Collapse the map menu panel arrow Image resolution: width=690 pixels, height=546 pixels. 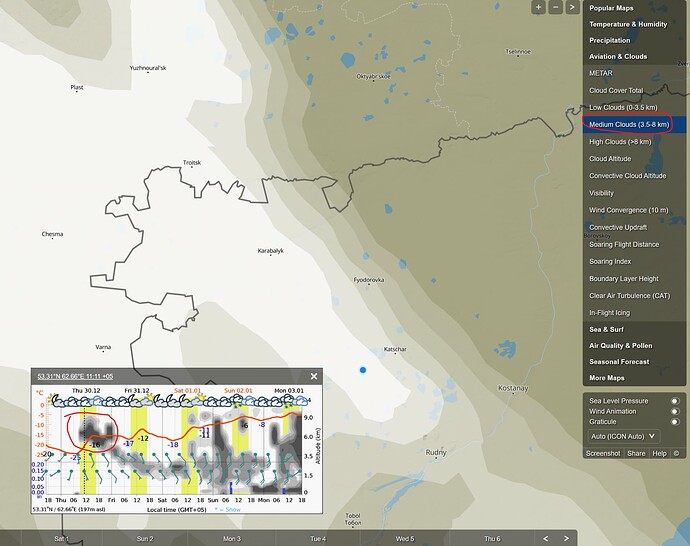(572, 7)
